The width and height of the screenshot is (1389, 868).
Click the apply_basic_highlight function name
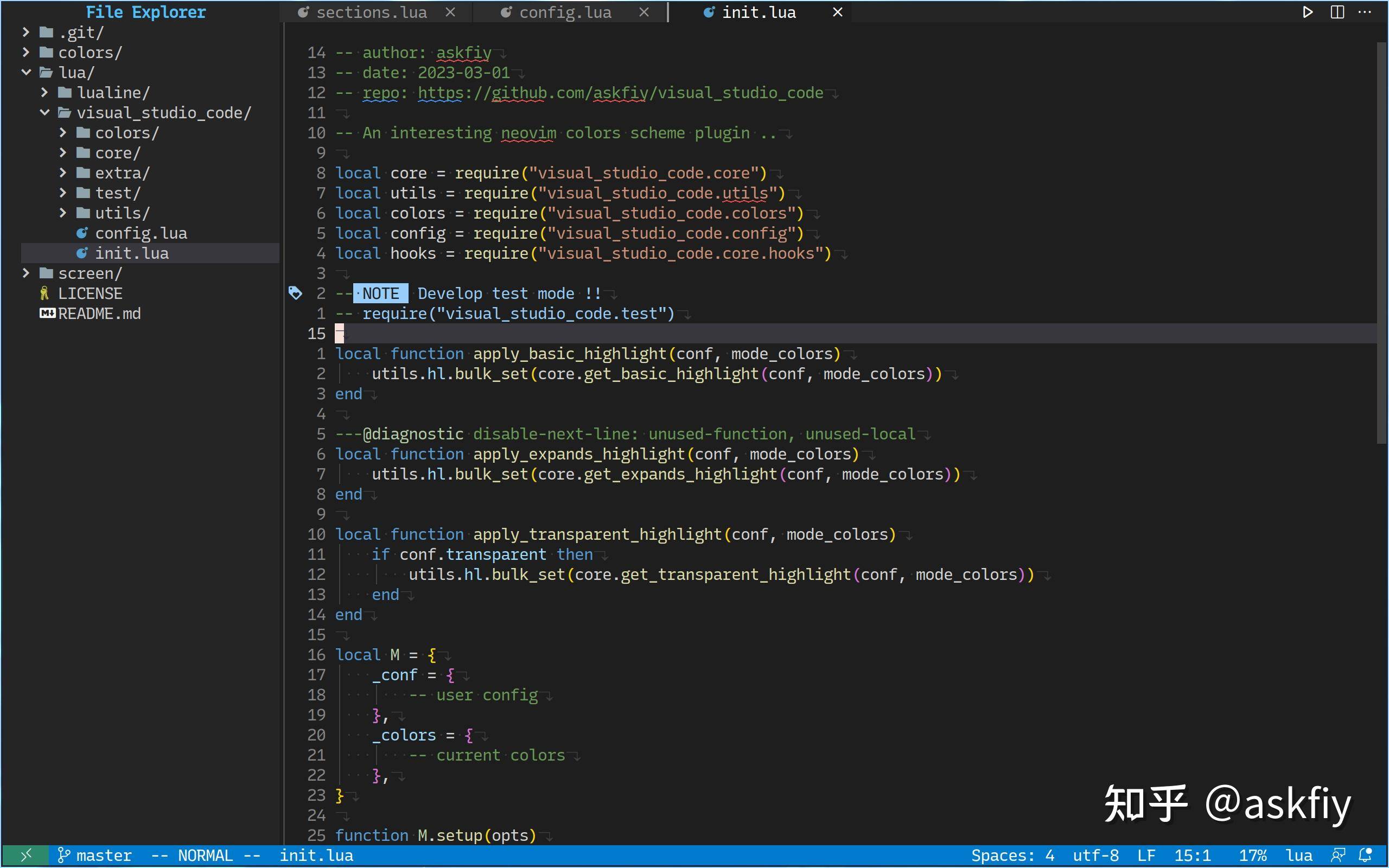(x=570, y=354)
